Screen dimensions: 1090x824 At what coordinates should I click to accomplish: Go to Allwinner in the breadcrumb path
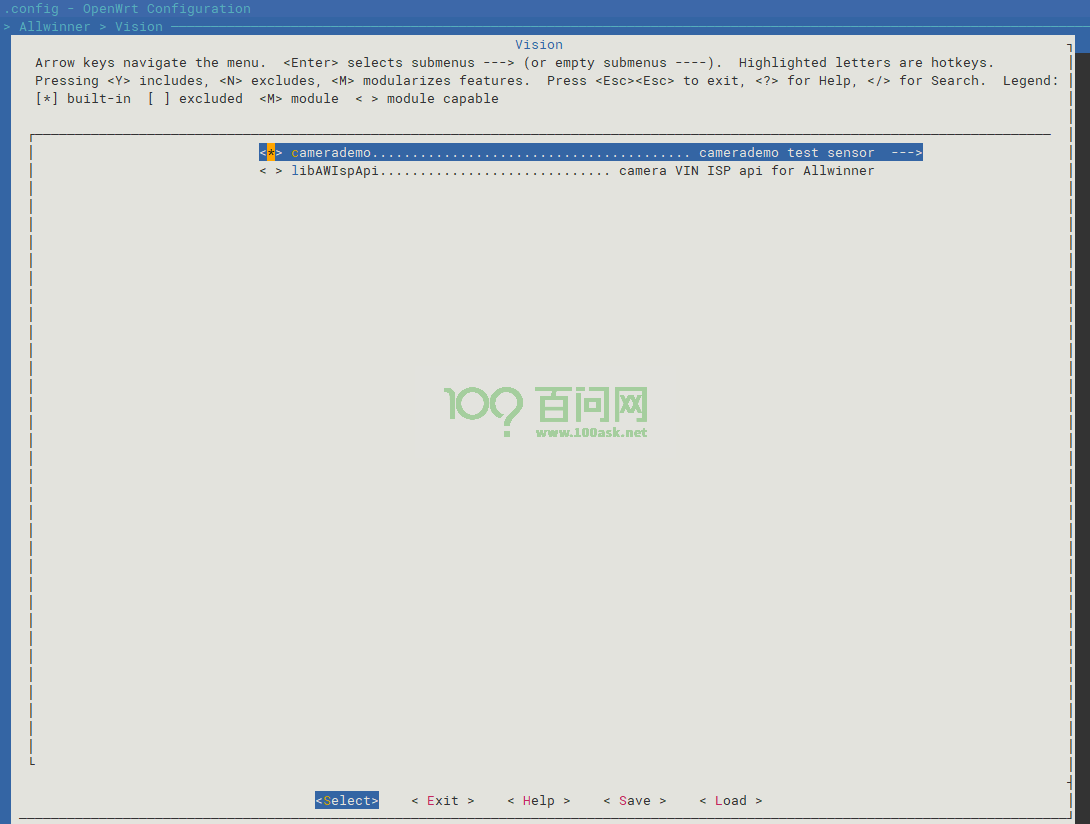click(55, 27)
